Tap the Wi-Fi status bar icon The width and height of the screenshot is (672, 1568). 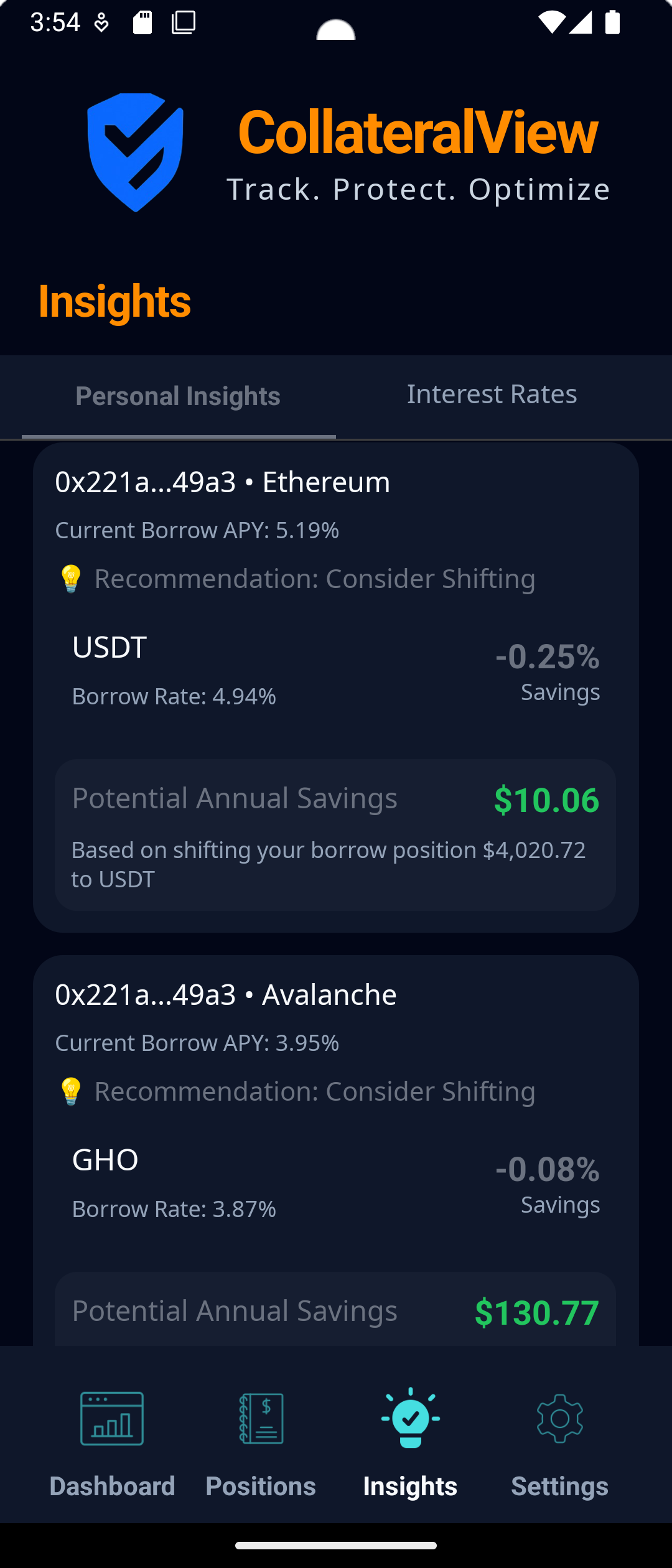(551, 22)
